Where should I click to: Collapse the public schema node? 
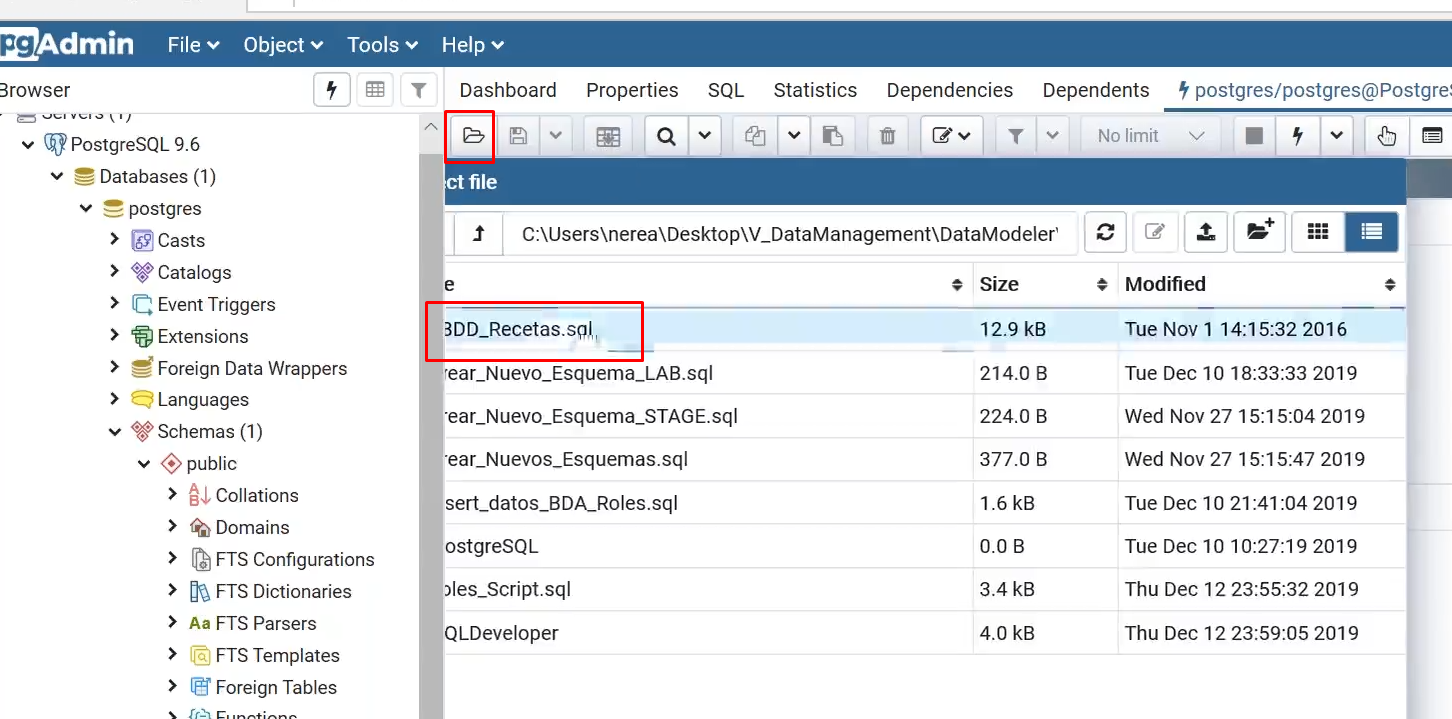pos(143,463)
